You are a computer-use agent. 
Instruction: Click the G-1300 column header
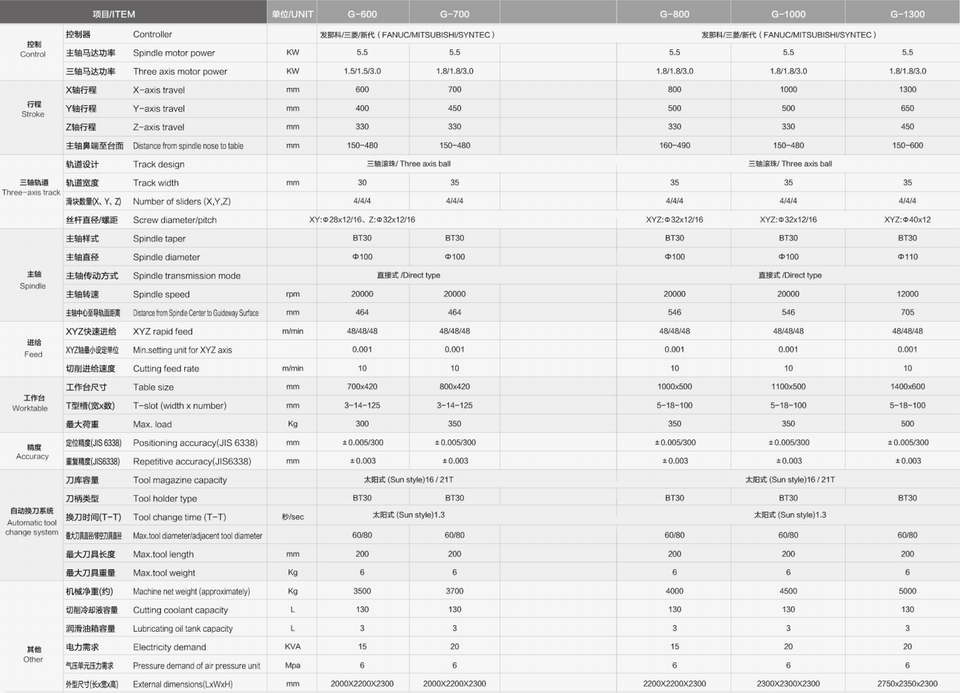click(907, 12)
